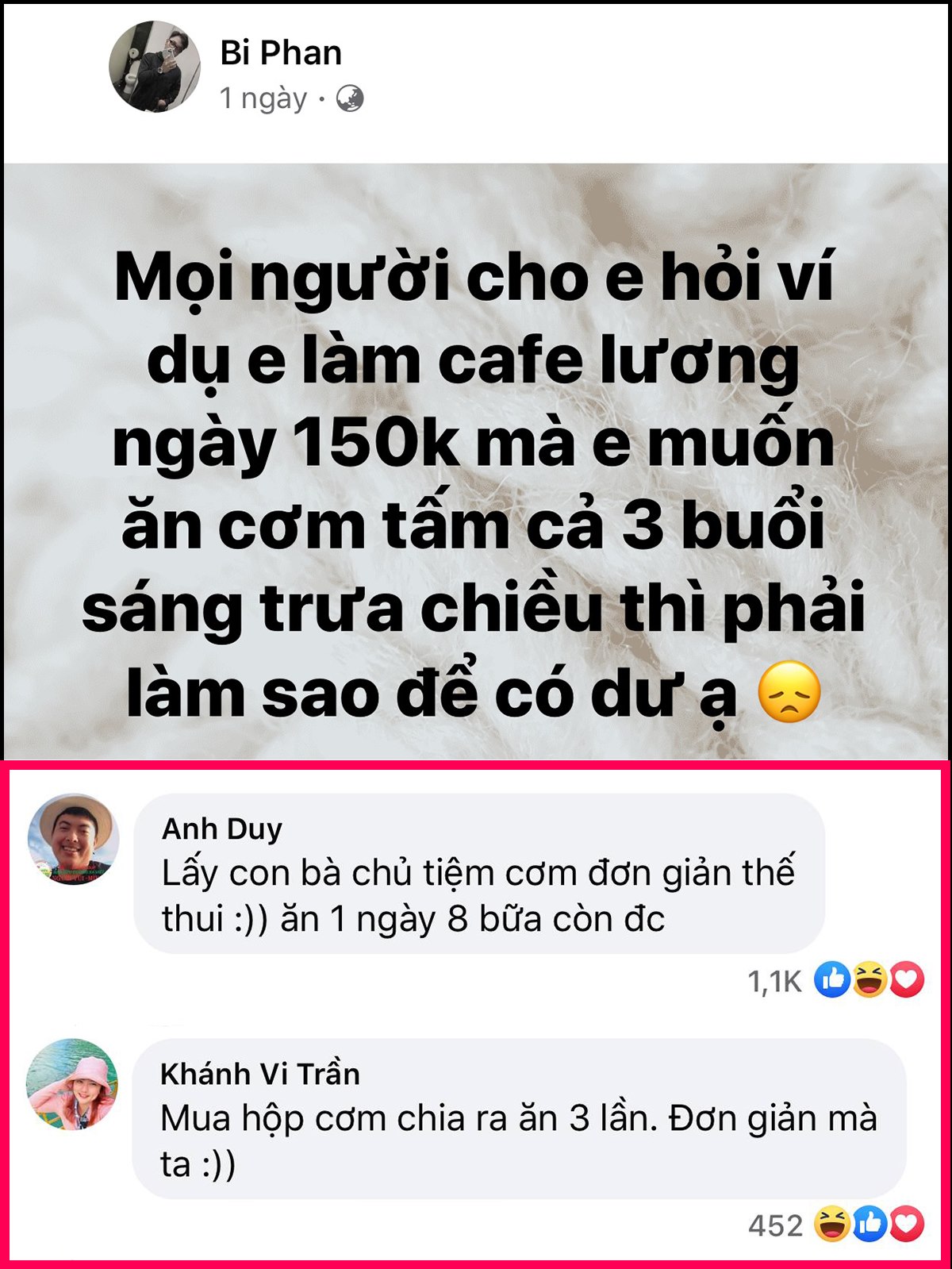The image size is (952, 1269).
Task: Click the haha reaction on Anh Duy's comment
Action: point(869,980)
